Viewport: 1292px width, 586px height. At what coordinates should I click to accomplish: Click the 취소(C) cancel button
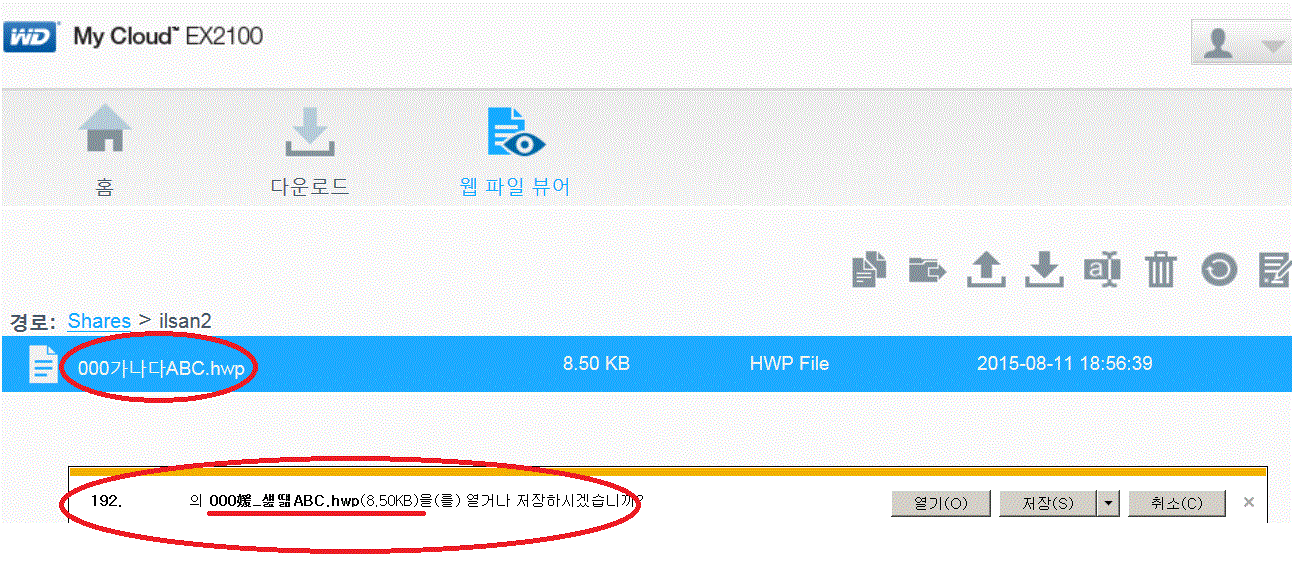1176,503
